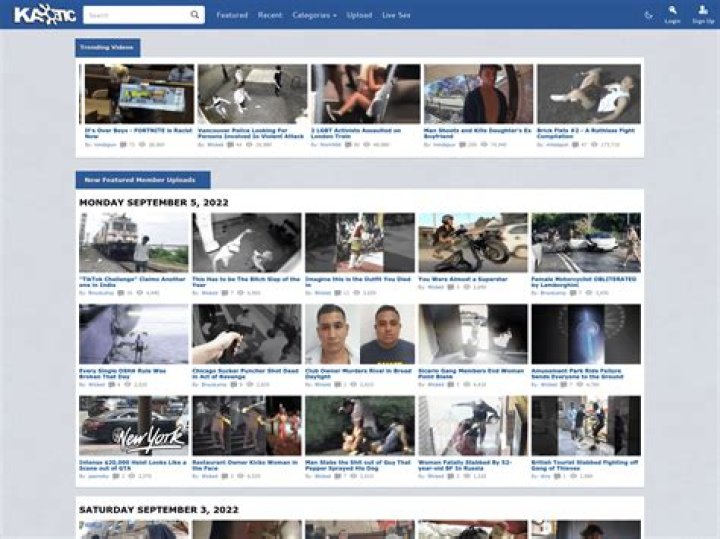
Task: Click the magnifying glass search icon
Action: [x=194, y=15]
